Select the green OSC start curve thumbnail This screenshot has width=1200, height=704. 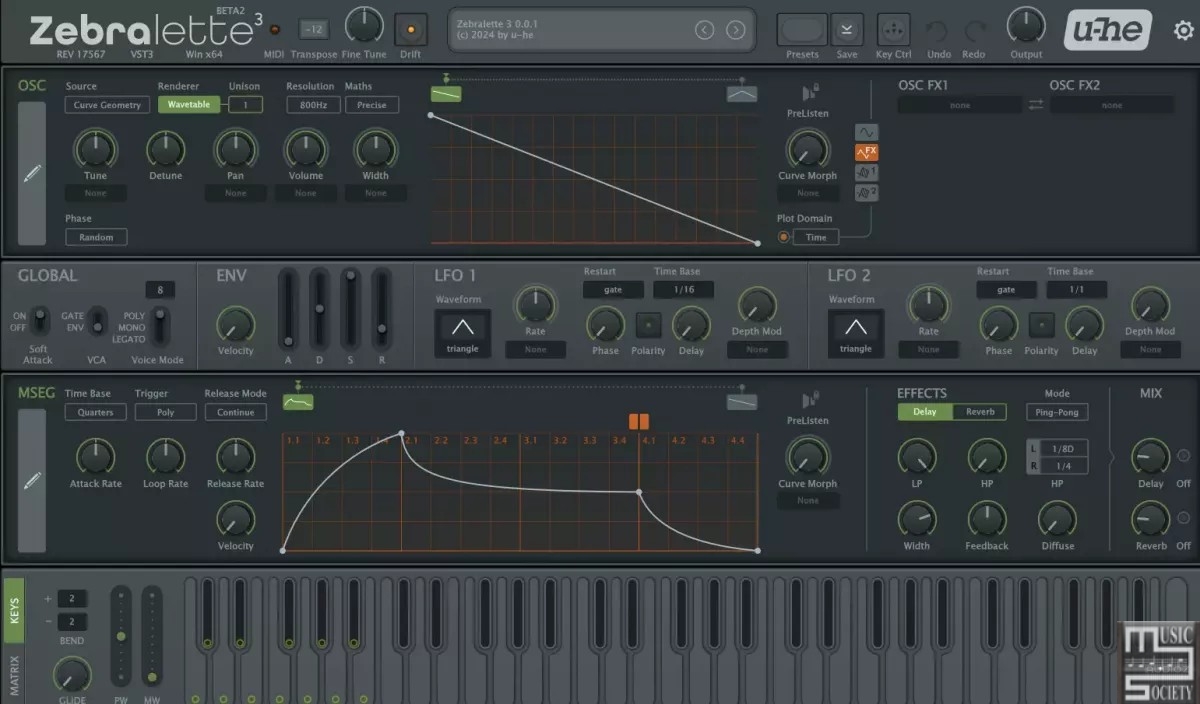[446, 93]
